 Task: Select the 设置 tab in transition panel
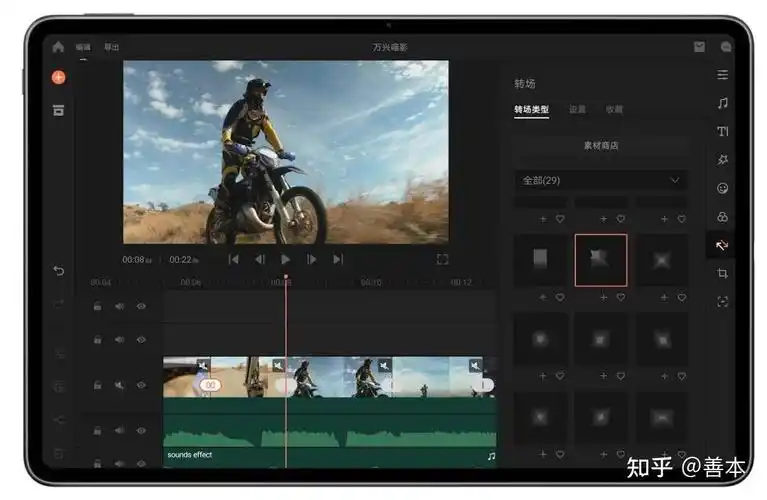(x=577, y=109)
